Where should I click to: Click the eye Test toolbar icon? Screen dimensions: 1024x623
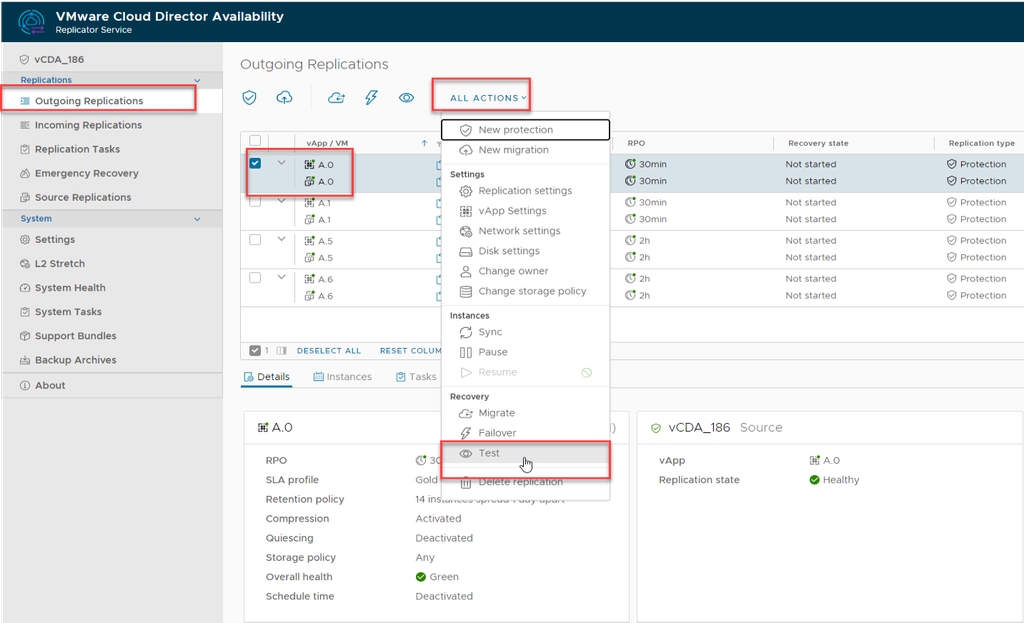click(406, 97)
